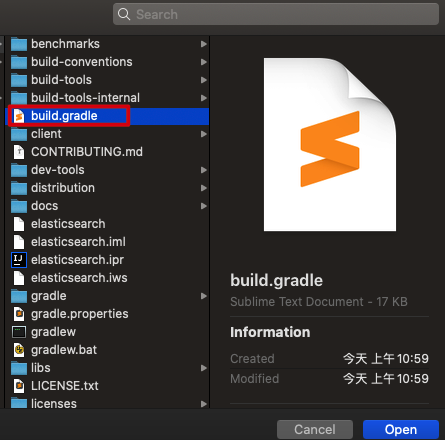The image size is (445, 440).
Task: Click the docs folder icon
Action: 19,206
